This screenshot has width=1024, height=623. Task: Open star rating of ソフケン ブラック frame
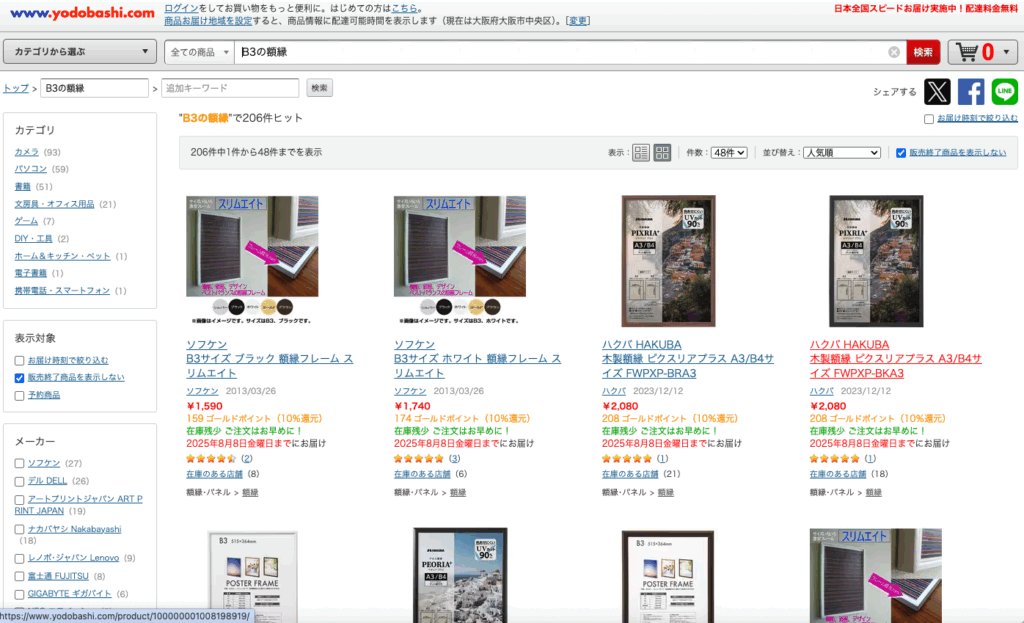tap(211, 459)
